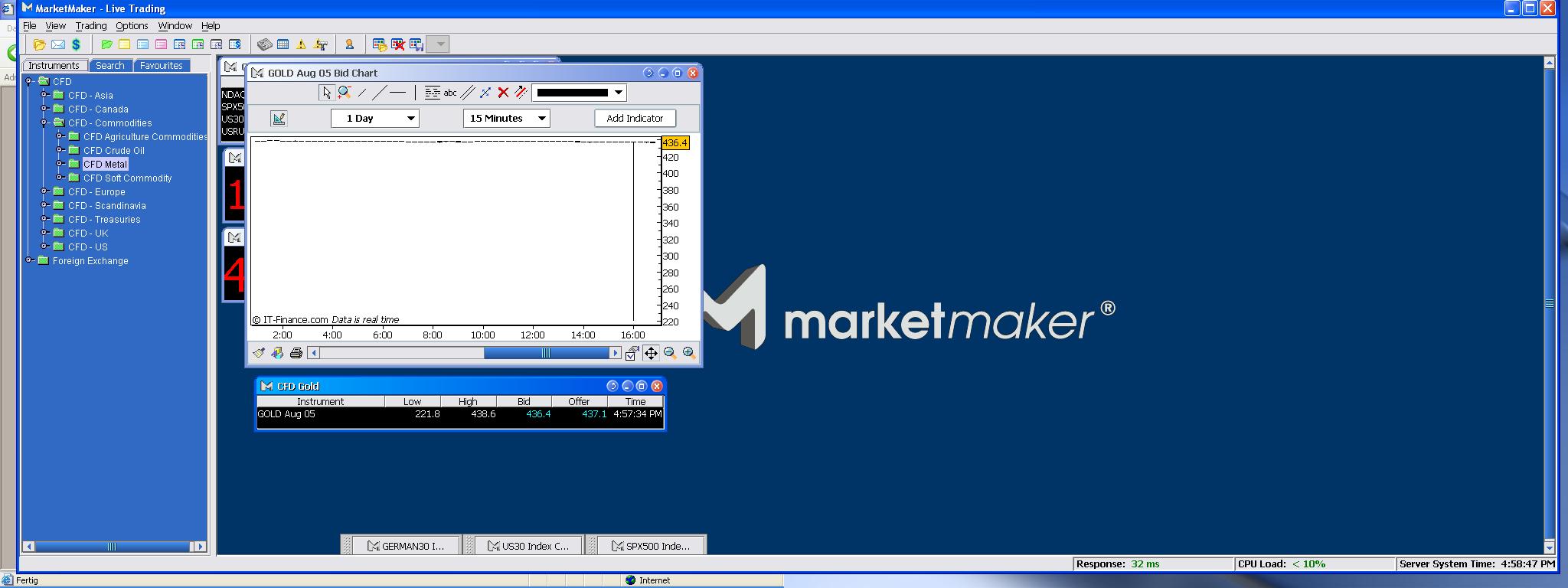
Task: Open the View menu
Action: tap(55, 26)
